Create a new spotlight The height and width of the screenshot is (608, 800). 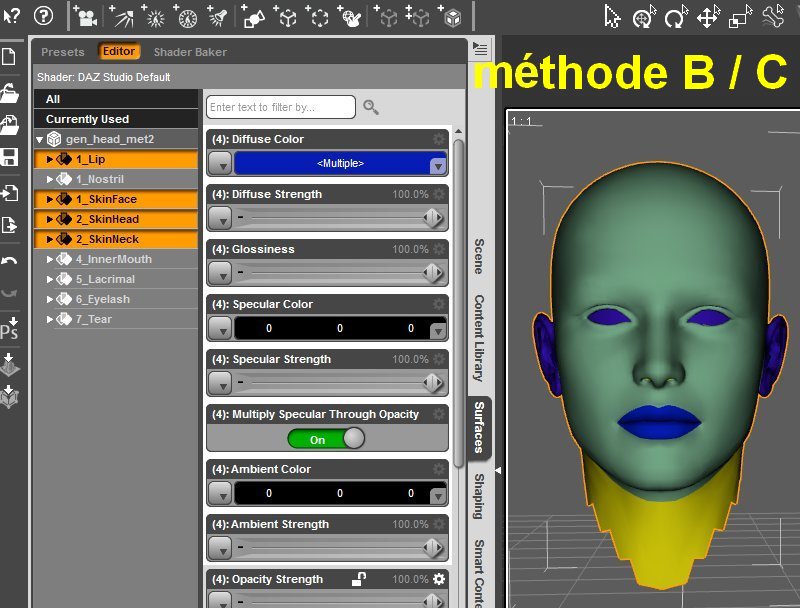tap(121, 17)
